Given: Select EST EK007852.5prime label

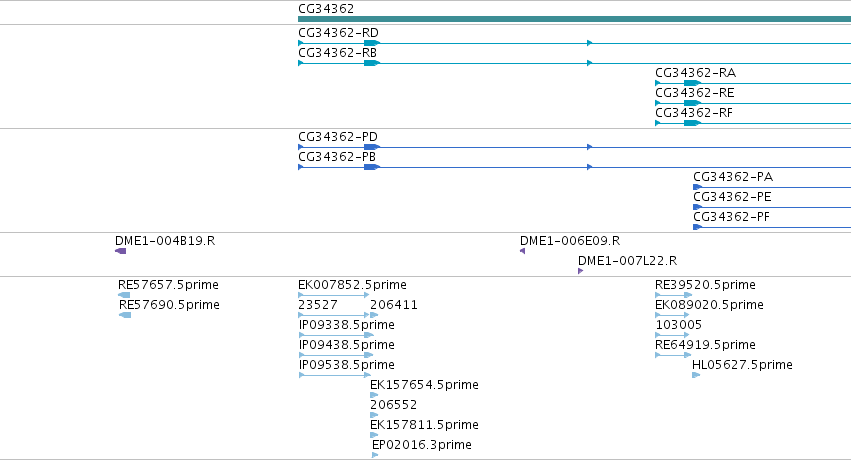Looking at the screenshot, I should 352,285.
